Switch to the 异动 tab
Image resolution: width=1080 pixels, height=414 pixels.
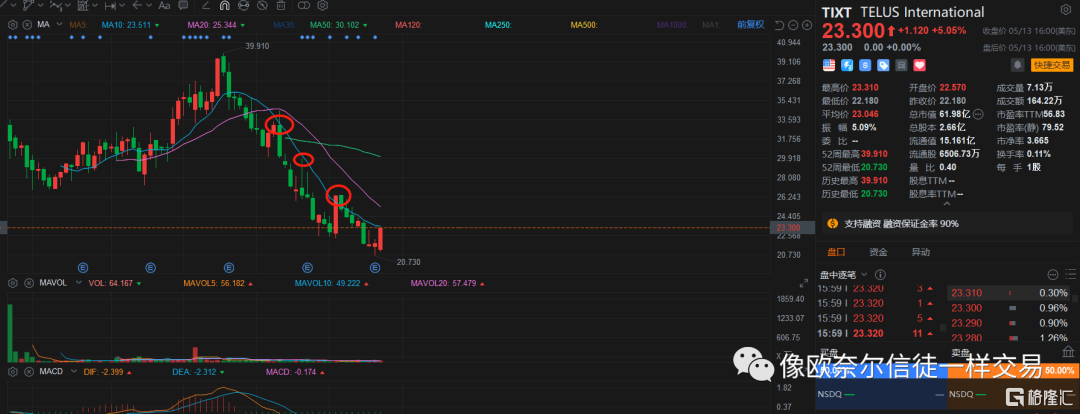(x=920, y=252)
